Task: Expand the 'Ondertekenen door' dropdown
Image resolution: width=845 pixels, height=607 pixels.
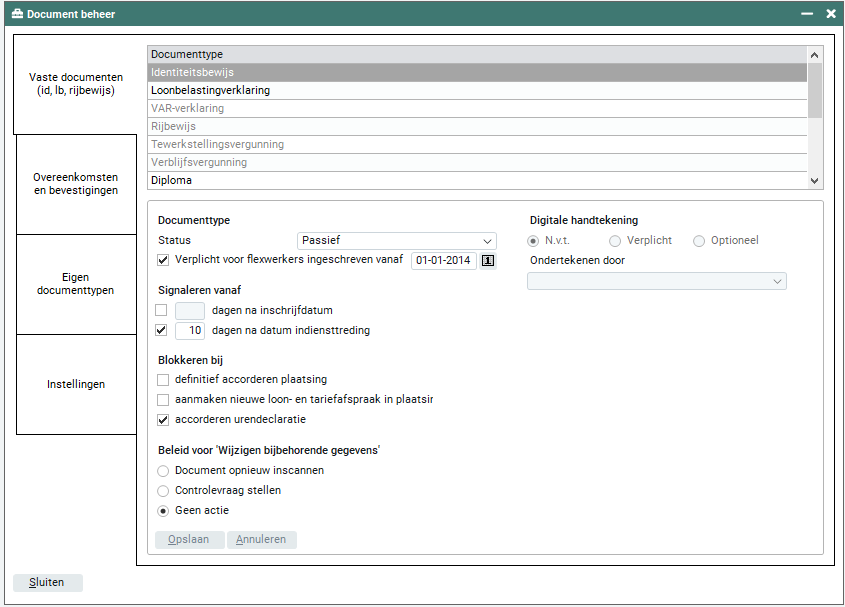Action: tap(657, 282)
